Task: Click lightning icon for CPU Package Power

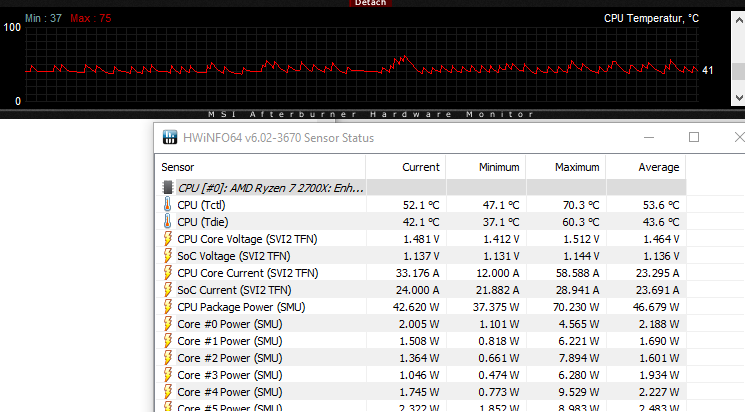Action: 167,307
